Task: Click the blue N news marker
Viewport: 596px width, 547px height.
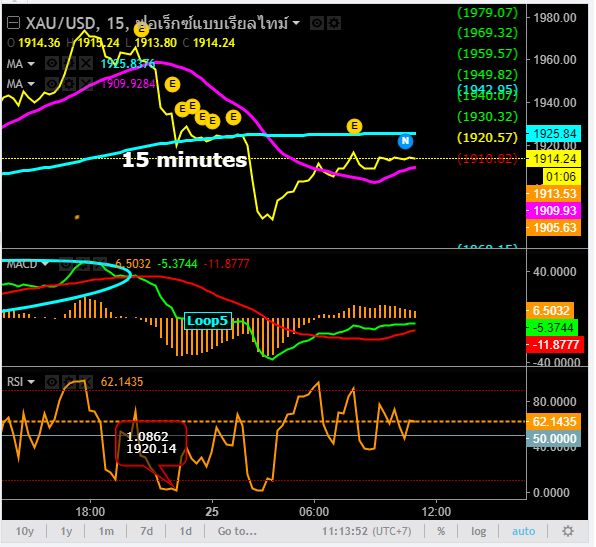Action: coord(406,141)
